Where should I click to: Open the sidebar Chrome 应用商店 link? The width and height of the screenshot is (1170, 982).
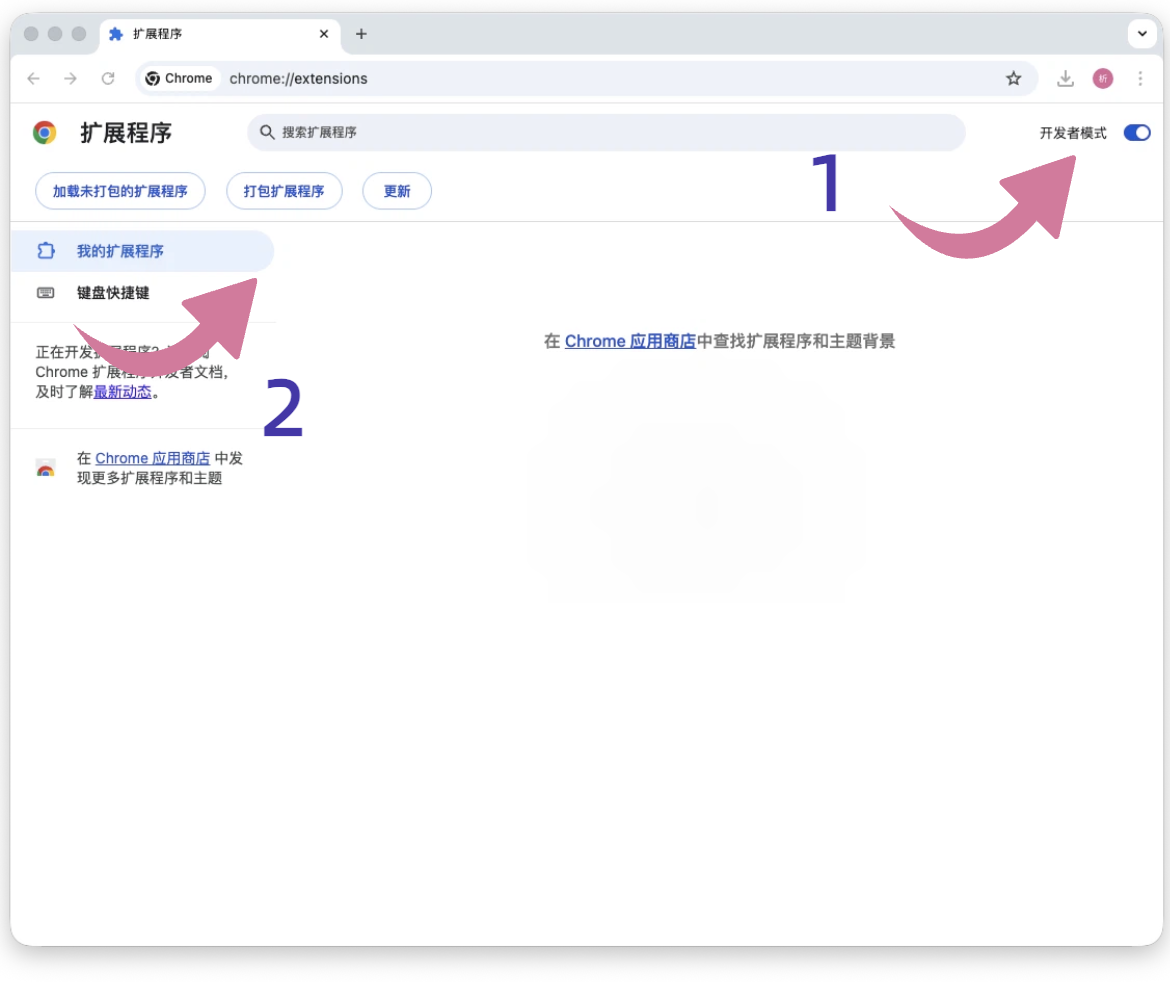[152, 458]
